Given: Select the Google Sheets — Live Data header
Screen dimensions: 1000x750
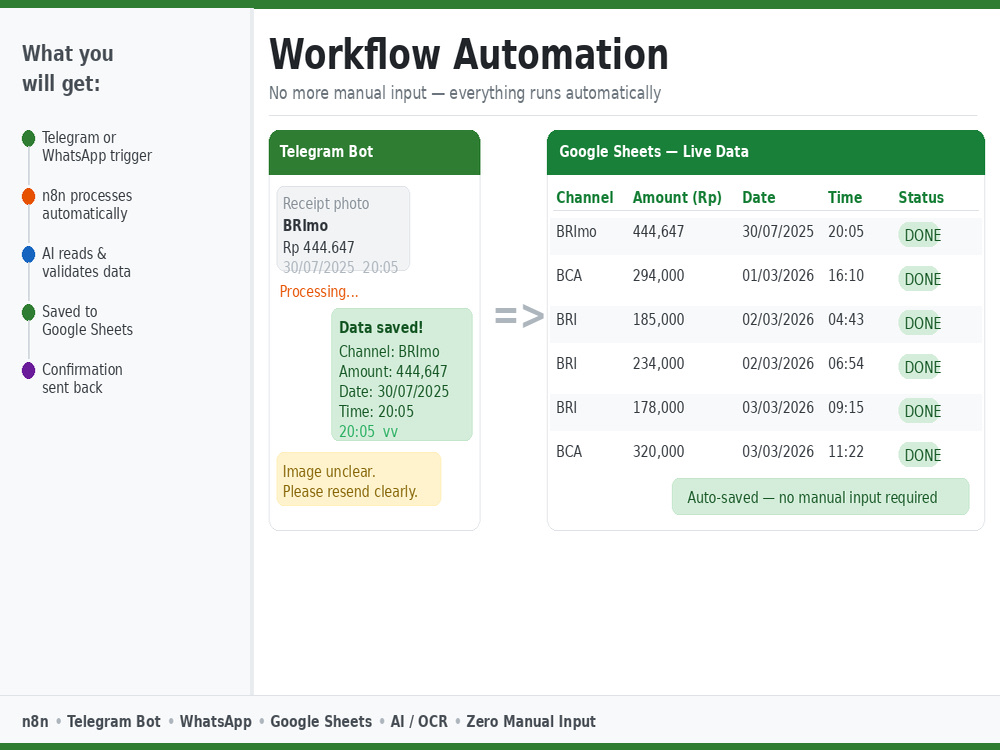Looking at the screenshot, I should 765,152.
